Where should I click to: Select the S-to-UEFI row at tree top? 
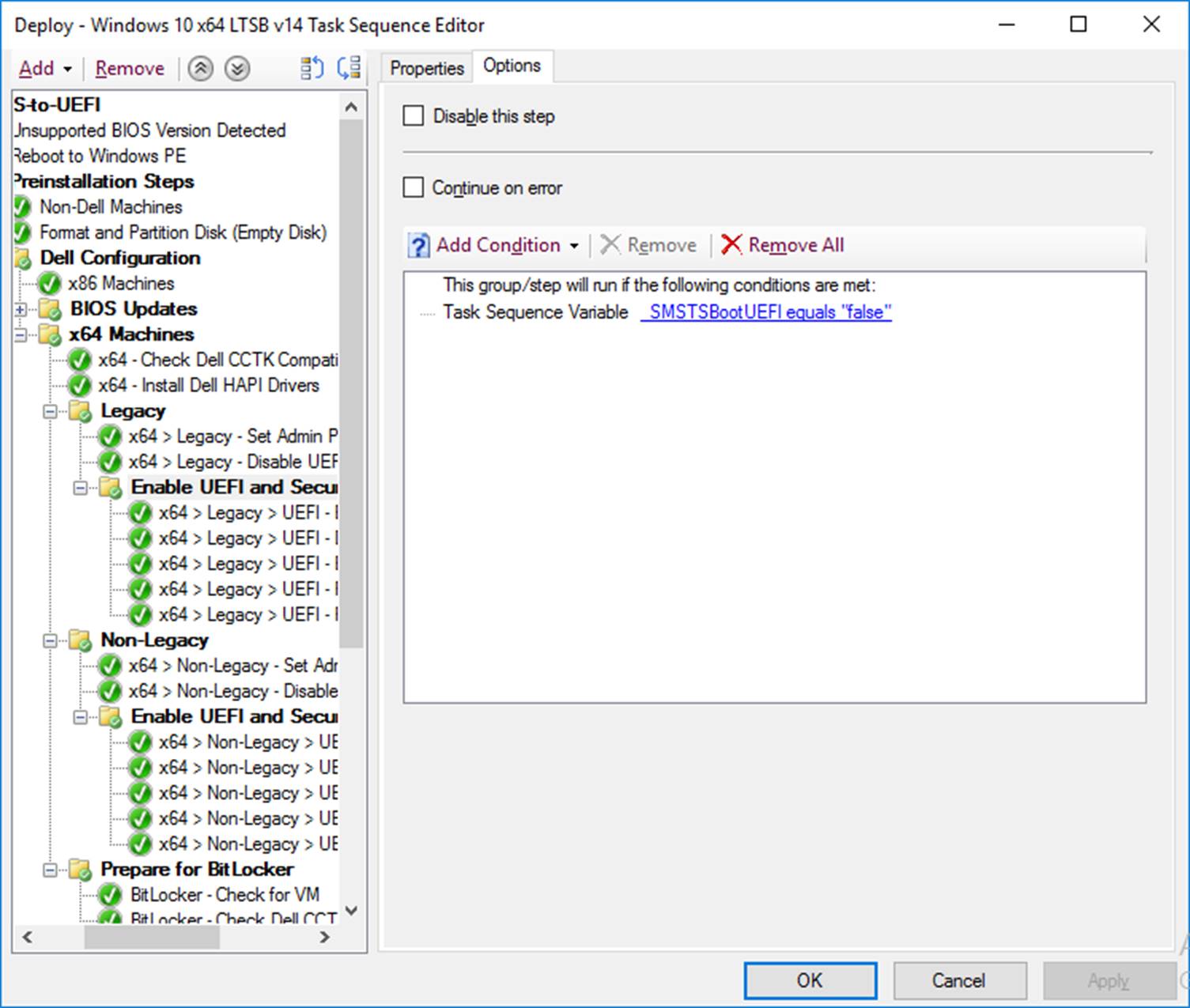57,105
